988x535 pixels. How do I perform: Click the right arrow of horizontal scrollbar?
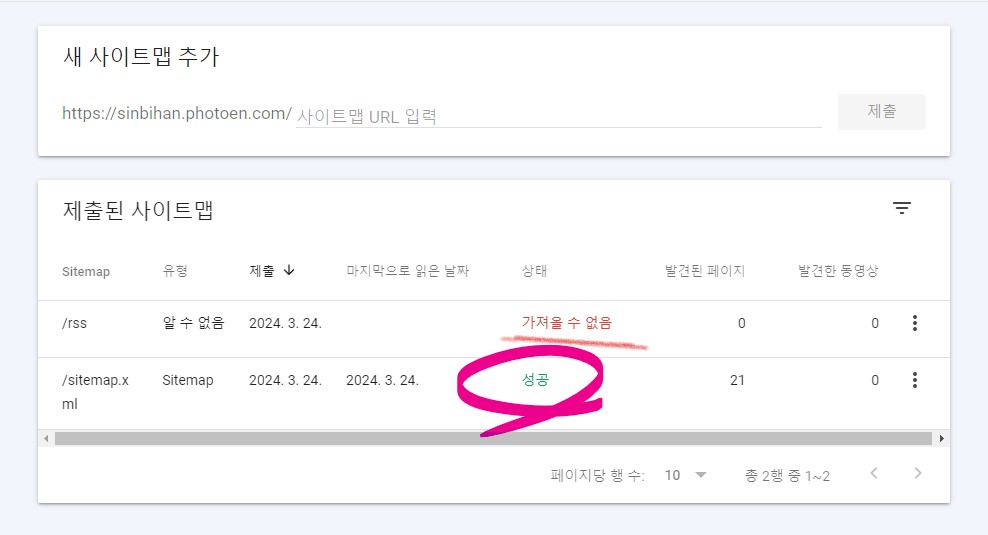coord(941,439)
